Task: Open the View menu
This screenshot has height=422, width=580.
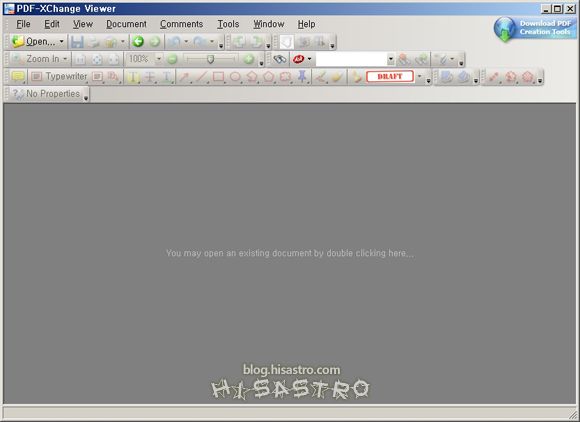Action: [x=82, y=24]
